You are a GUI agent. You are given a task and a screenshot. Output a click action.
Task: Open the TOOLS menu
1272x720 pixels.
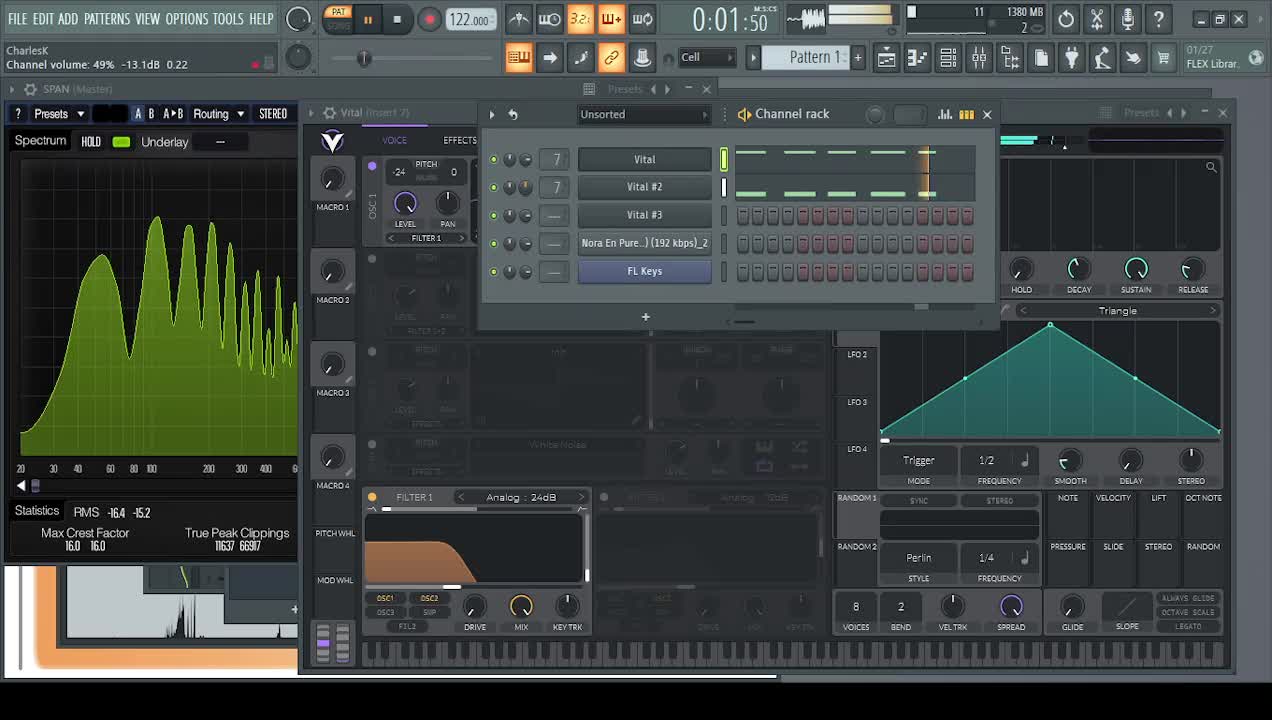tap(228, 19)
